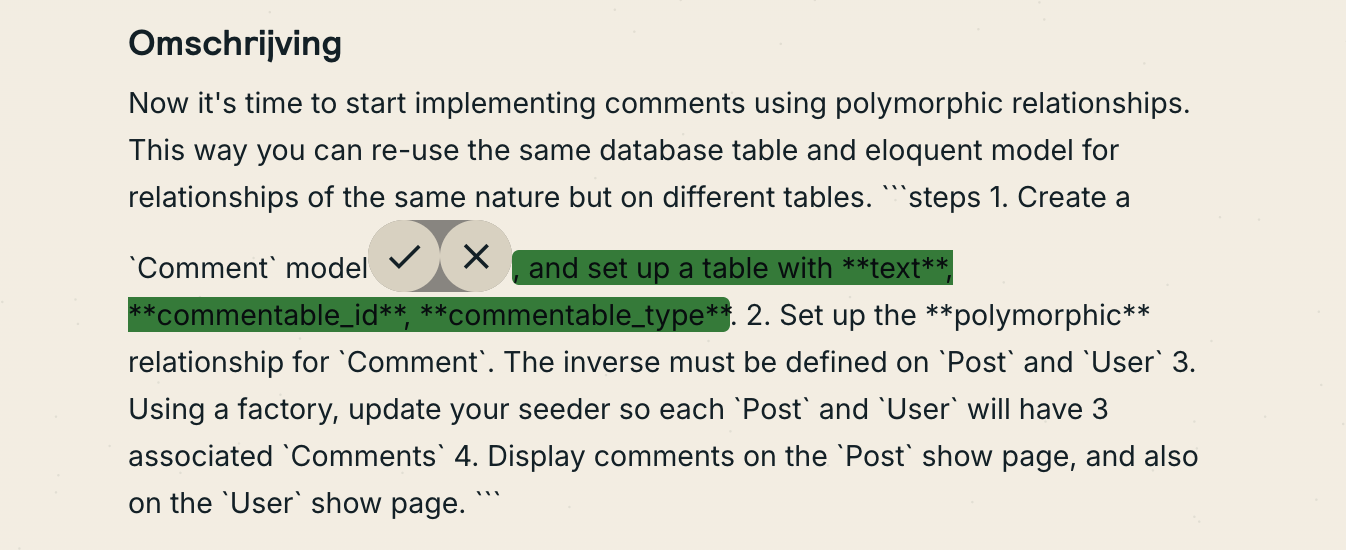The width and height of the screenshot is (1346, 550).
Task: Click the closing ``` code fence at the end
Action: (x=487, y=500)
